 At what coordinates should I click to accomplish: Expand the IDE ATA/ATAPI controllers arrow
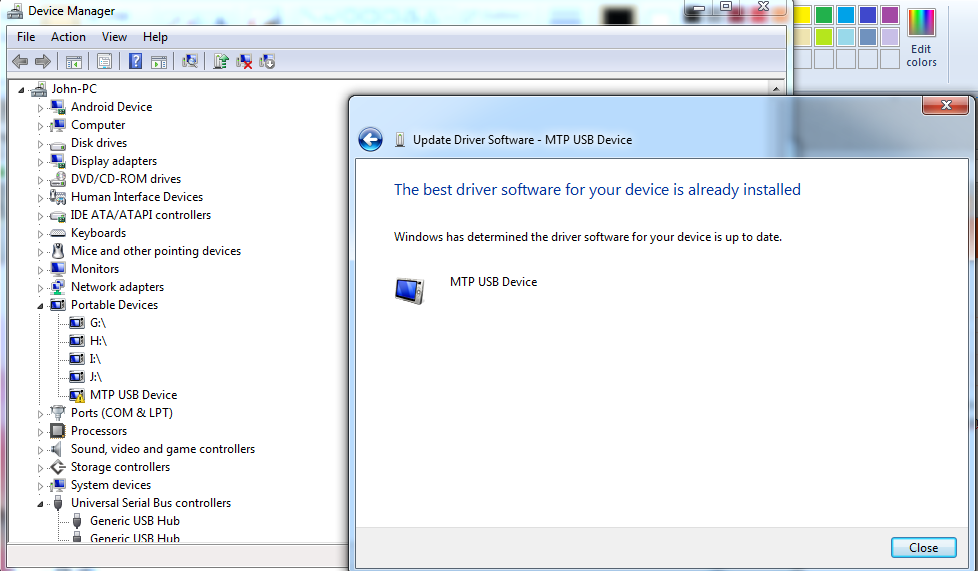(x=41, y=216)
